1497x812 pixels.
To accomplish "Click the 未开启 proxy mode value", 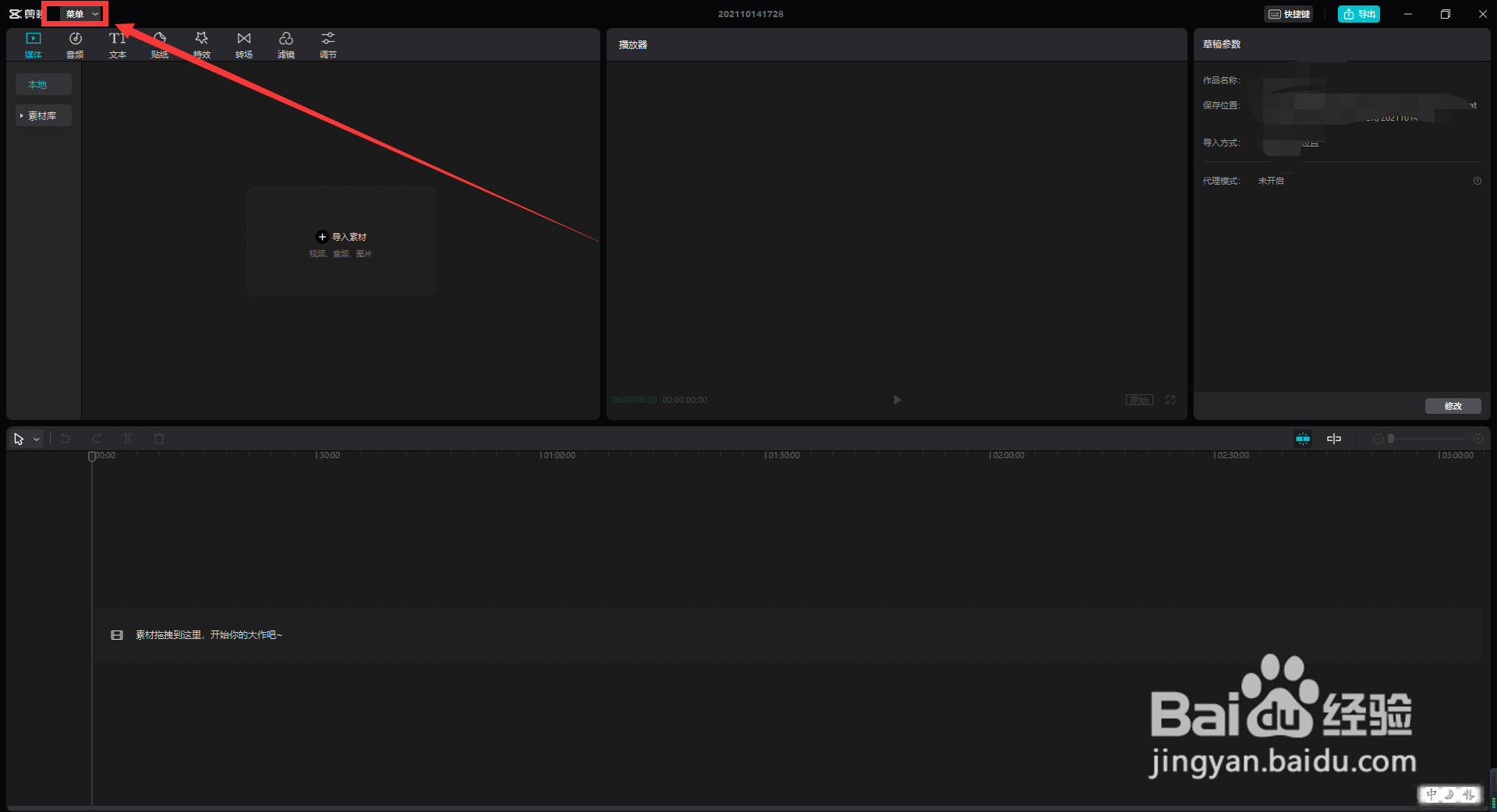I will [1271, 181].
